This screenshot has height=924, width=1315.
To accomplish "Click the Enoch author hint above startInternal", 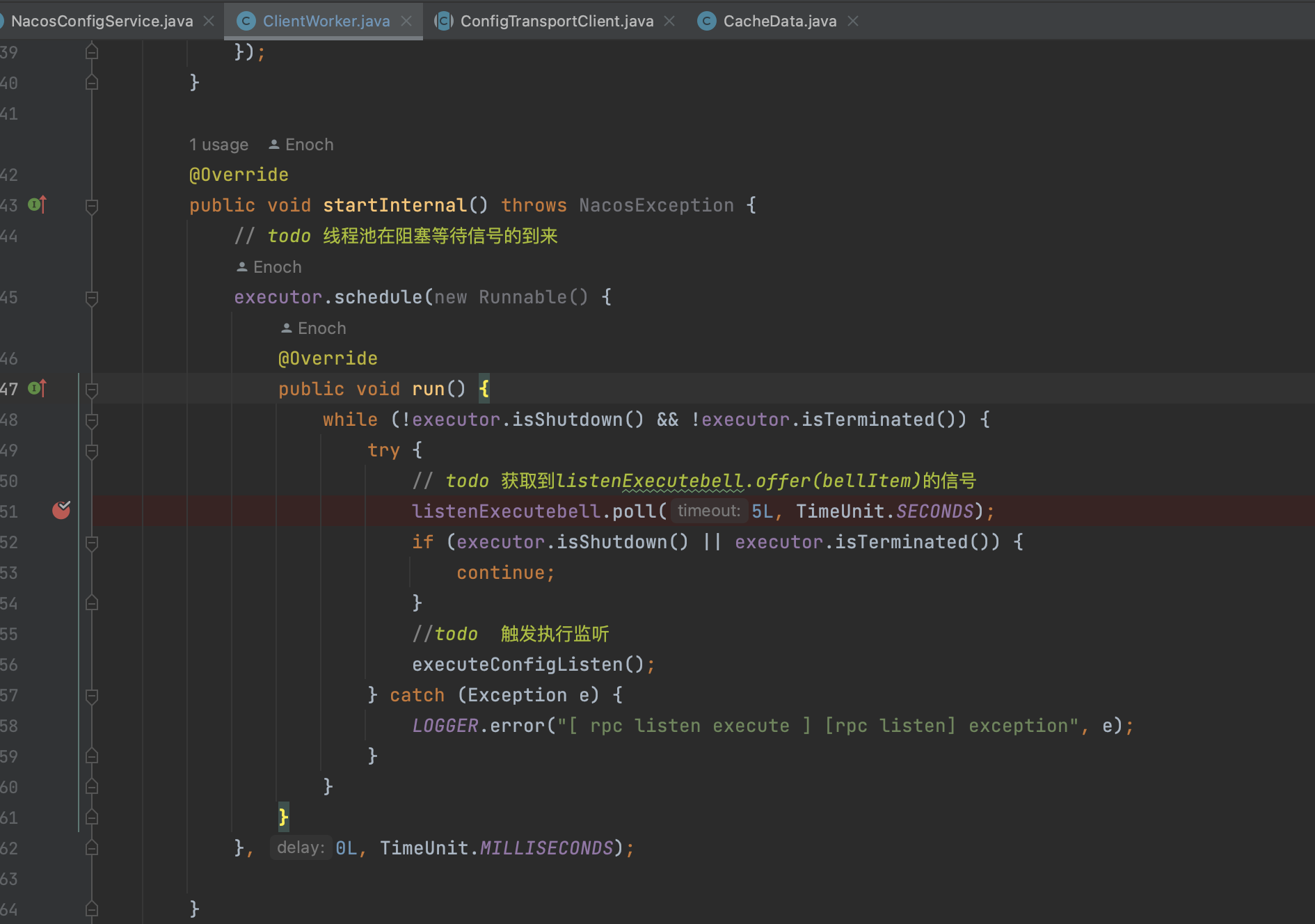I will pyautogui.click(x=301, y=145).
